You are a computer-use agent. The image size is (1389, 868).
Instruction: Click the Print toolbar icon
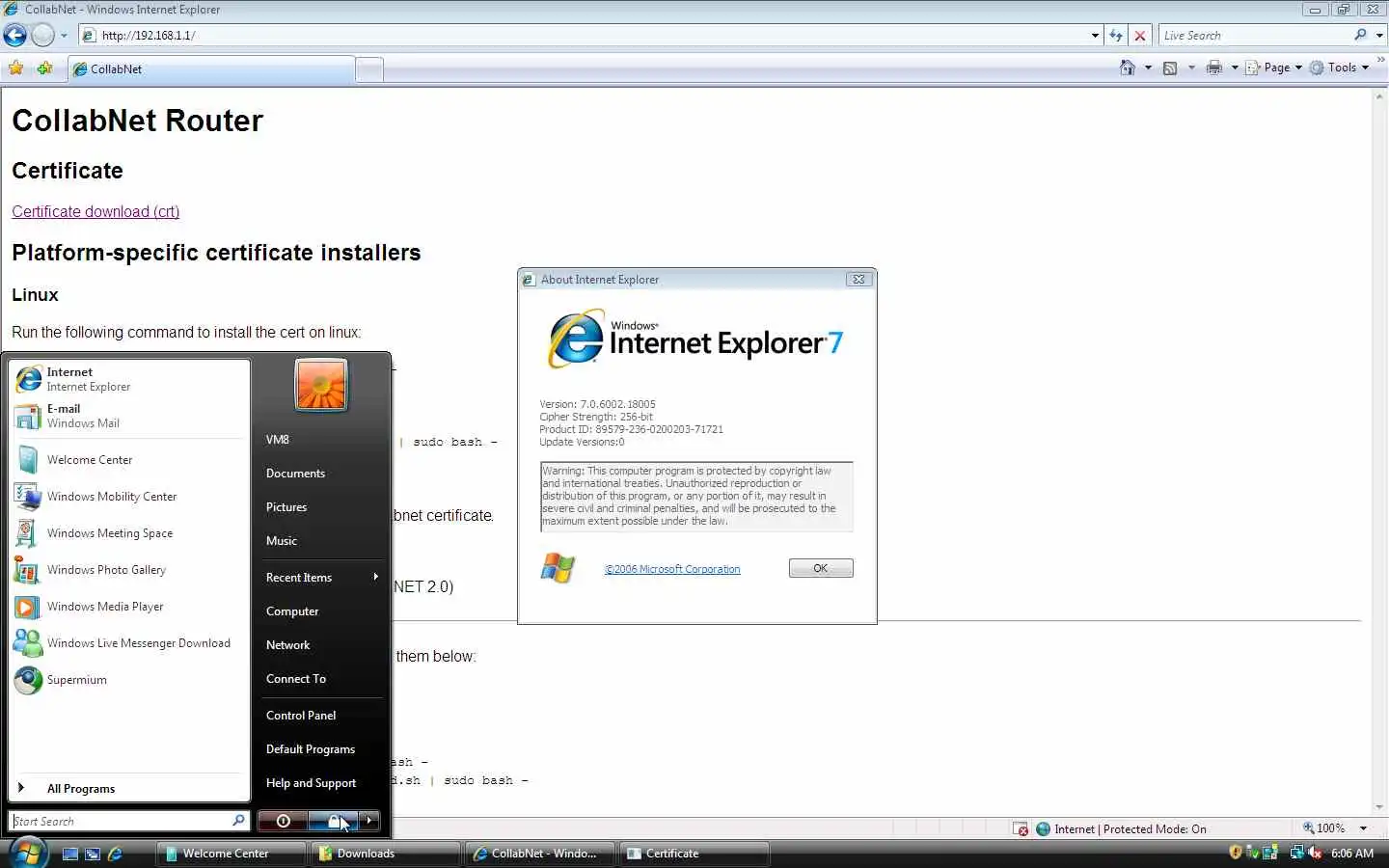click(x=1214, y=68)
